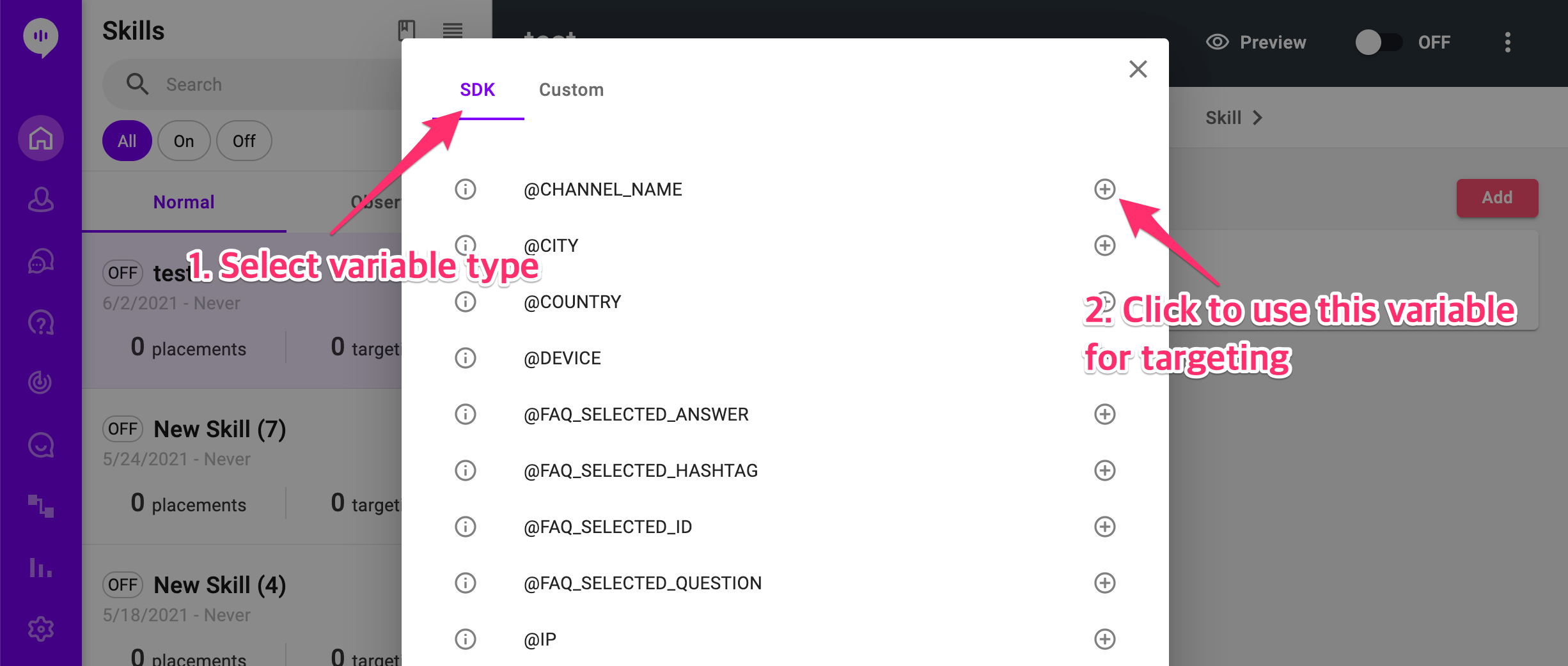Open the New Skill (4) card
The height and width of the screenshot is (666, 1568).
coord(242,606)
